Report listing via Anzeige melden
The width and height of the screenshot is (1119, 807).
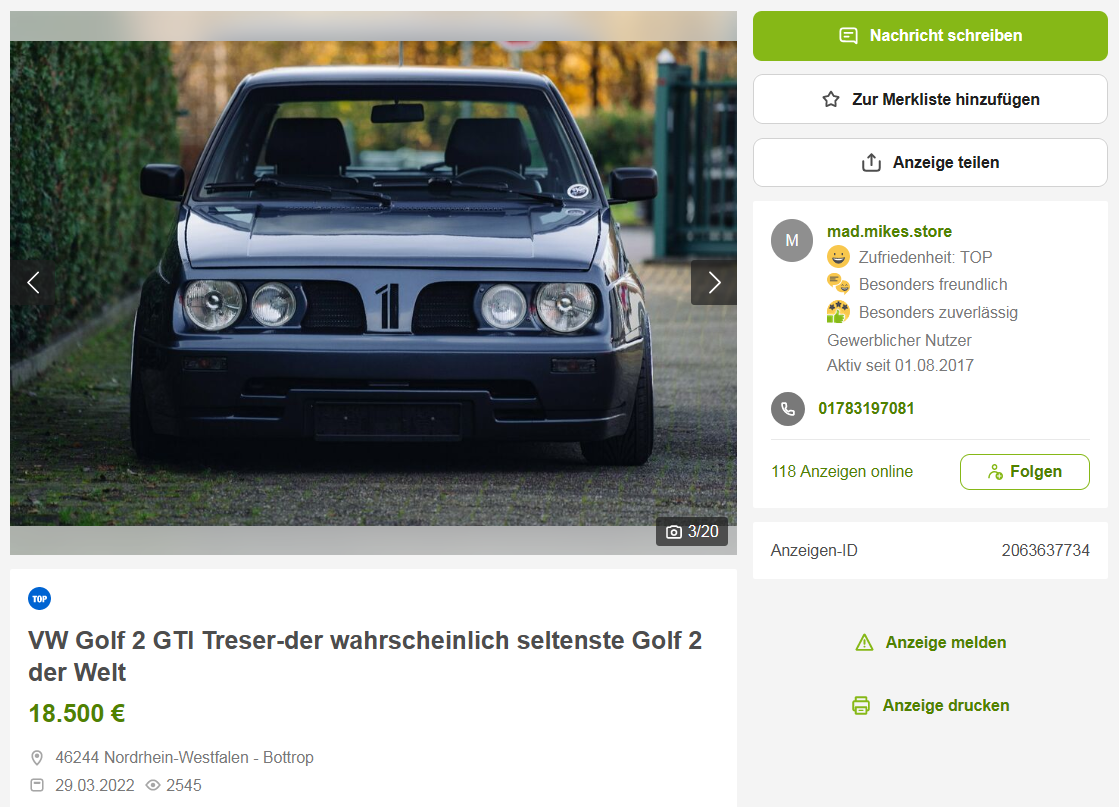point(930,642)
